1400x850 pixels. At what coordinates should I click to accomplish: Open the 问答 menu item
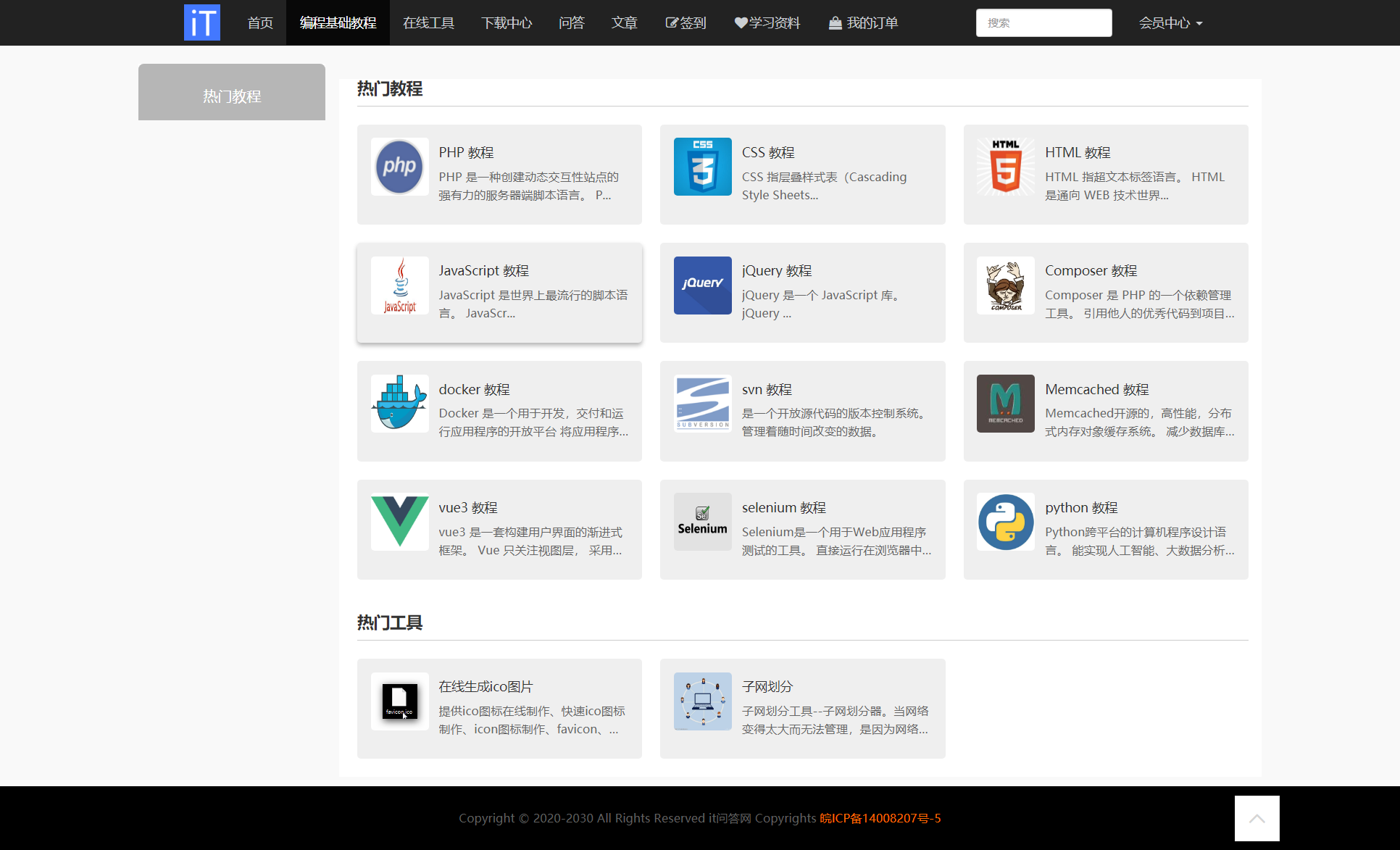coord(572,23)
